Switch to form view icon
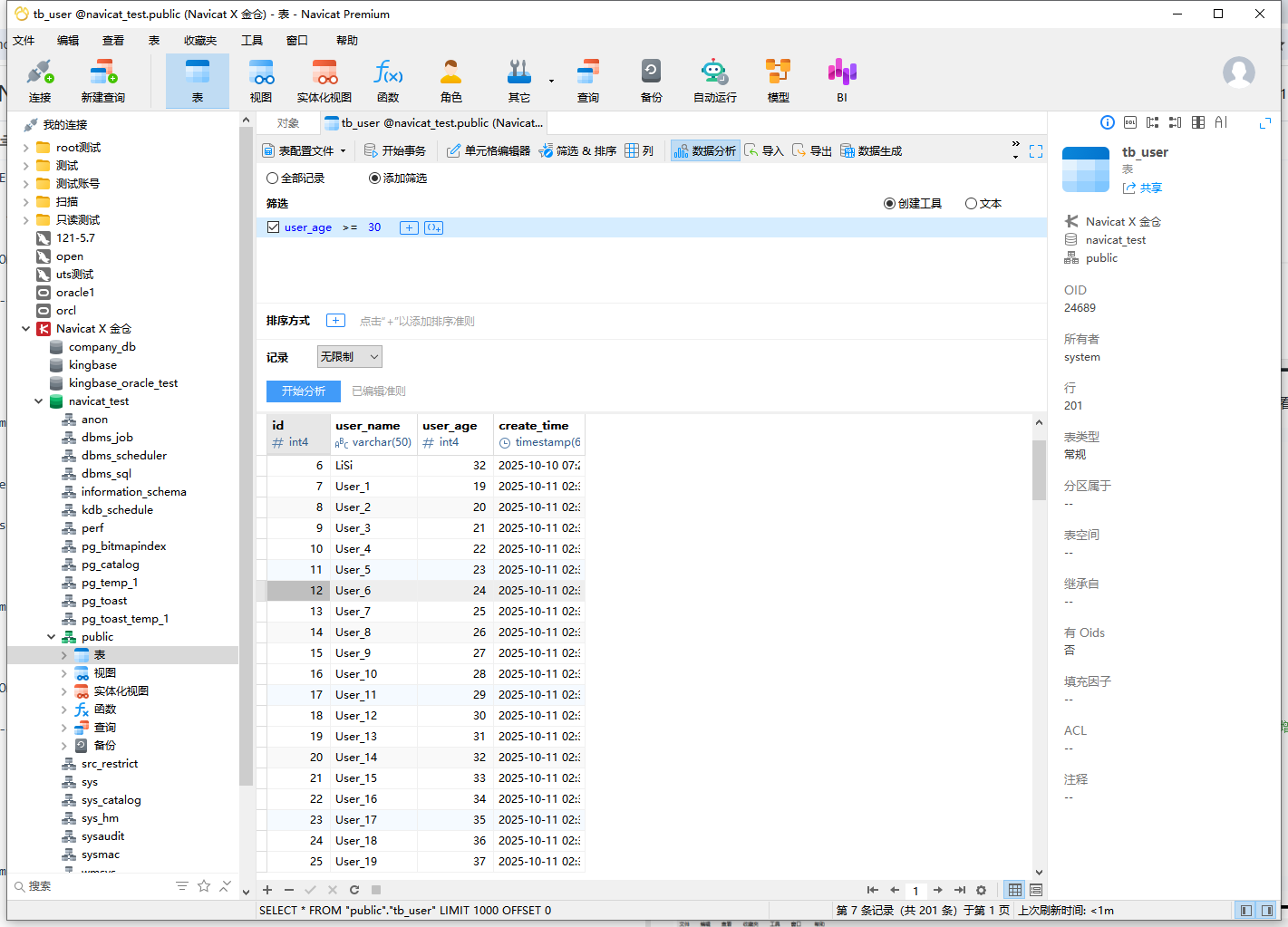Screen dimensions: 1288x927 (1036, 890)
